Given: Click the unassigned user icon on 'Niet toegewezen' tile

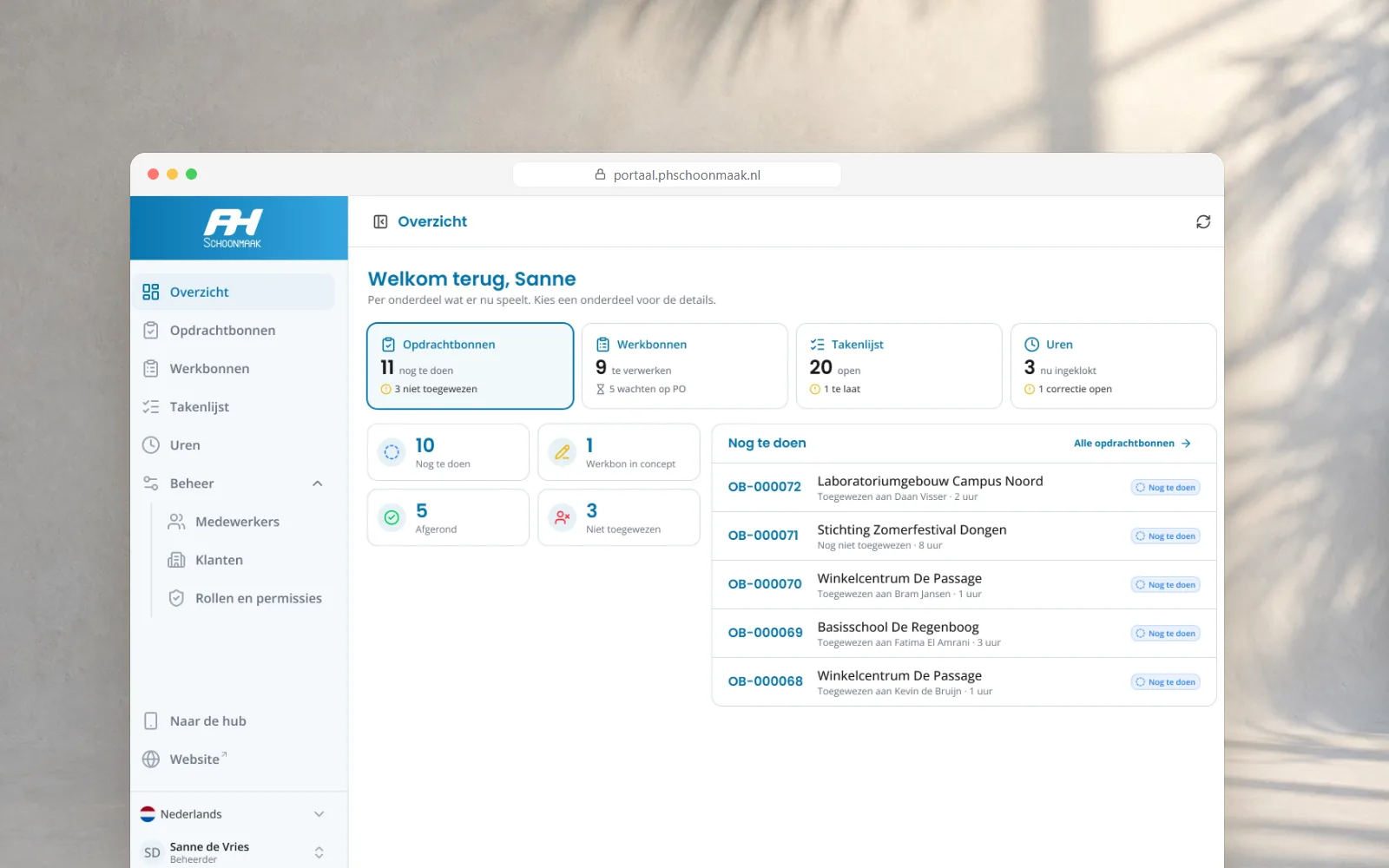Looking at the screenshot, I should [x=563, y=518].
